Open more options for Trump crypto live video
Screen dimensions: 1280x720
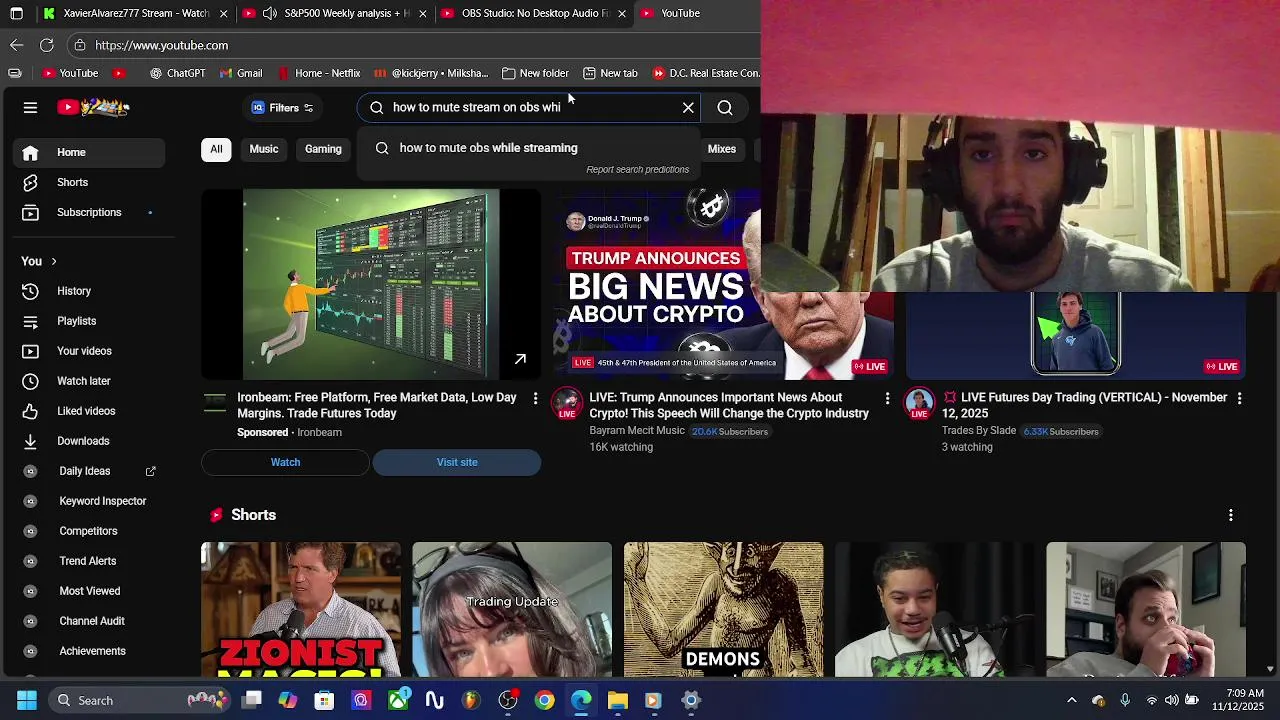(887, 398)
